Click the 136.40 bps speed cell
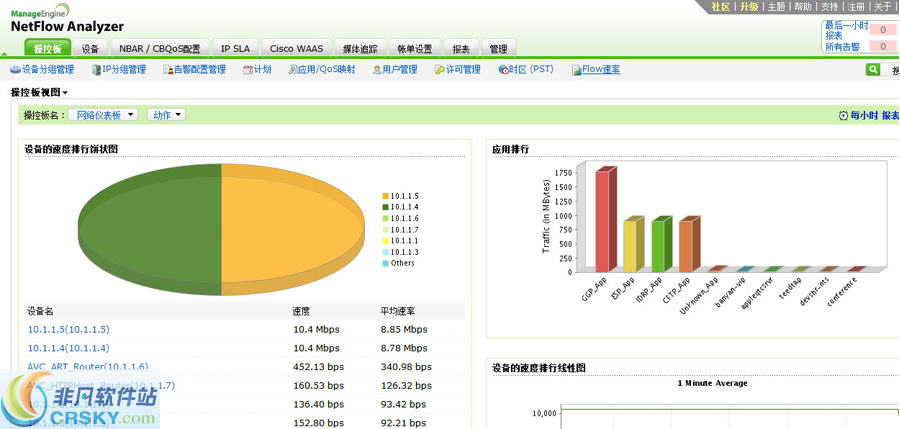Image resolution: width=900 pixels, height=429 pixels. coord(319,404)
